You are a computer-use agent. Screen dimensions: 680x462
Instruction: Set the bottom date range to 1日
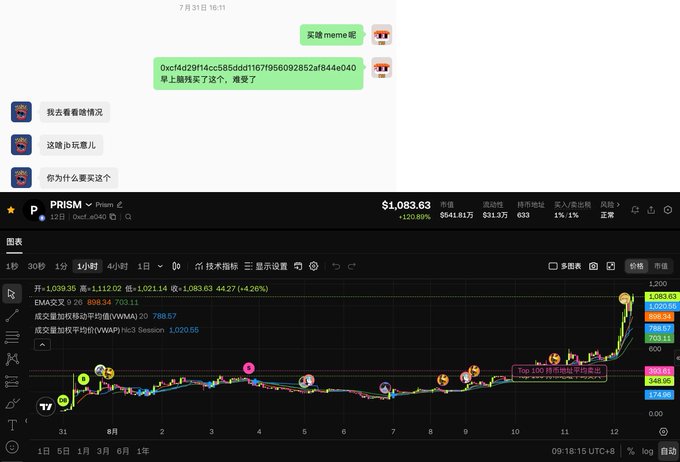[43, 451]
